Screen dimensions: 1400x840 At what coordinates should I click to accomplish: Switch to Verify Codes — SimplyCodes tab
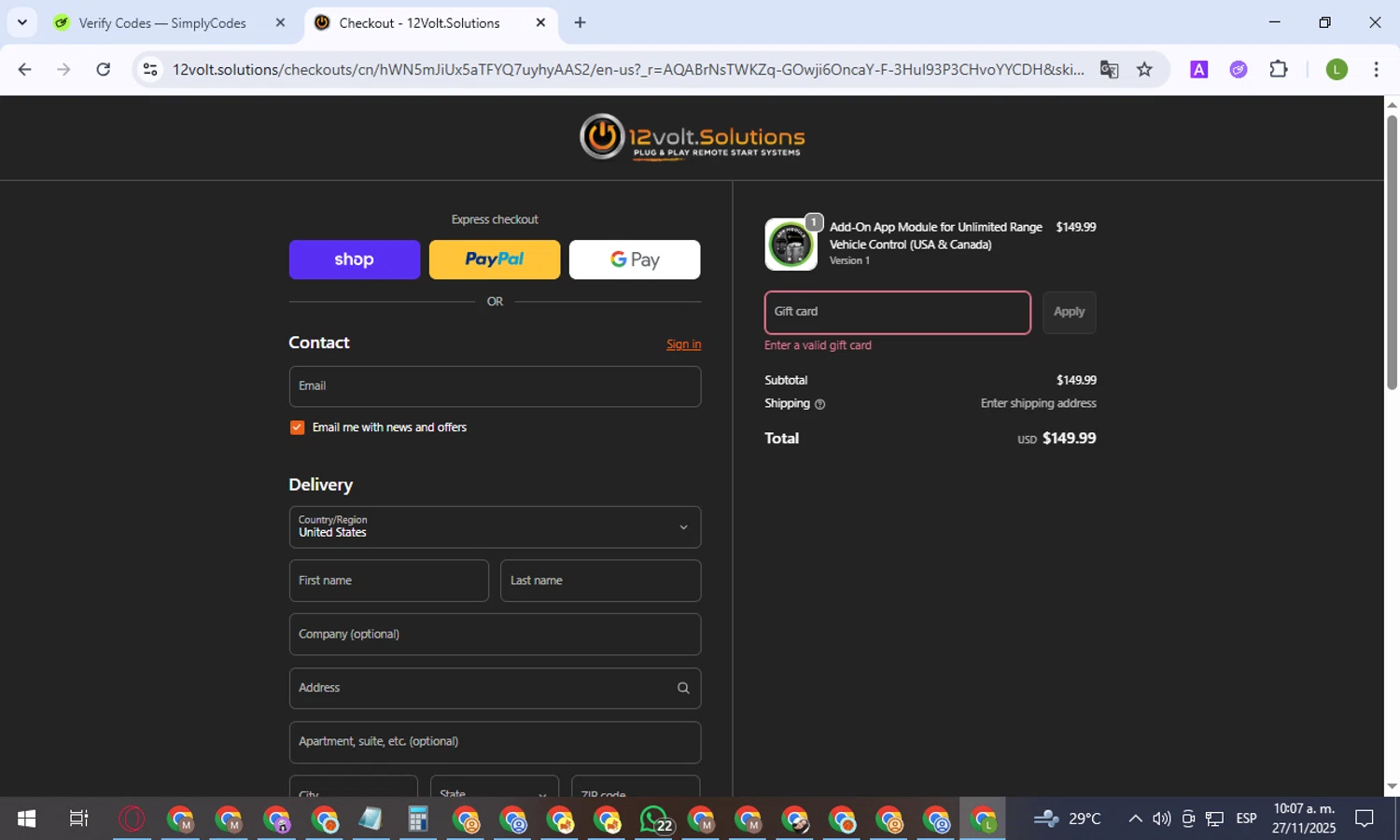[161, 22]
